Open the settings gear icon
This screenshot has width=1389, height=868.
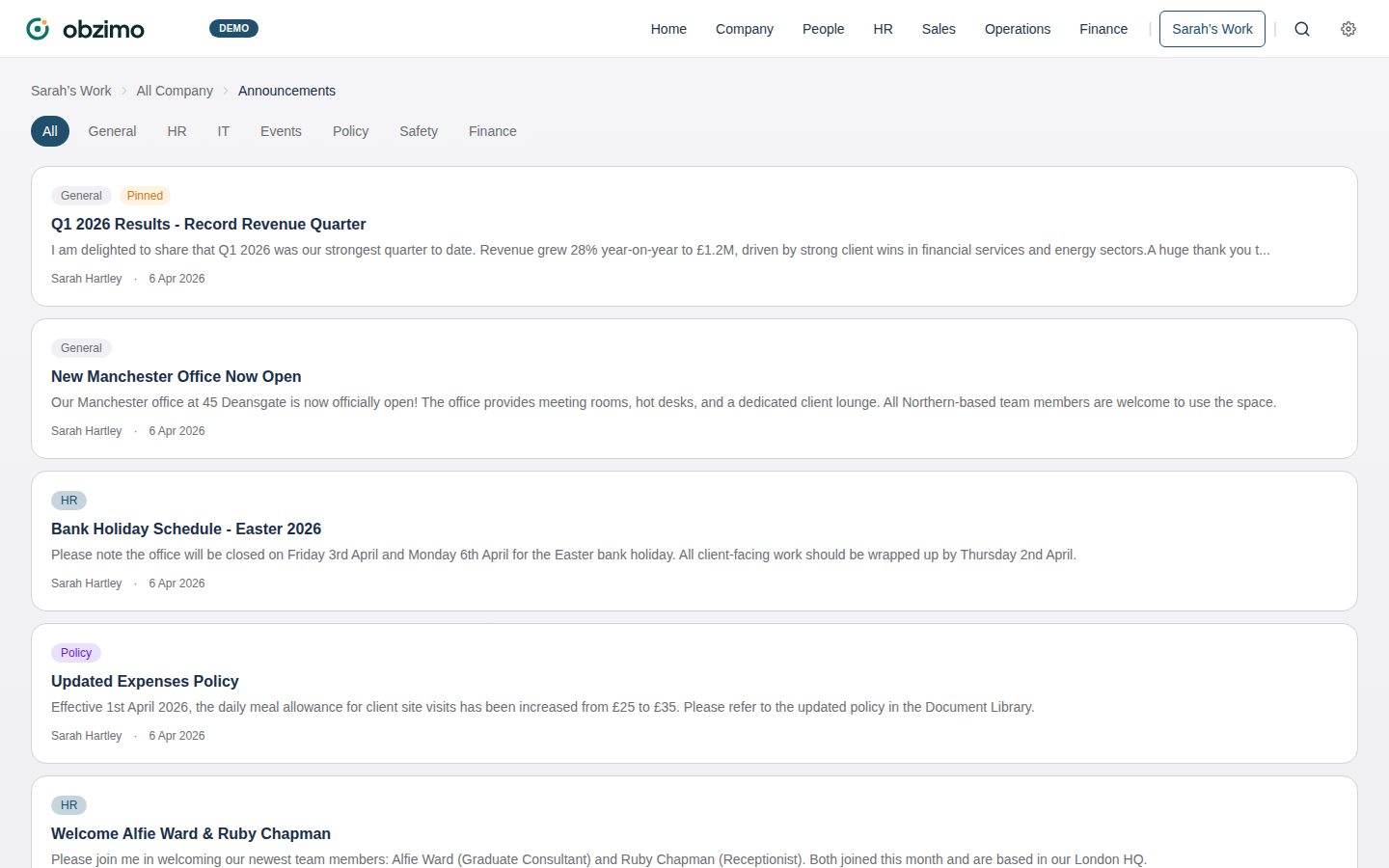1348,29
